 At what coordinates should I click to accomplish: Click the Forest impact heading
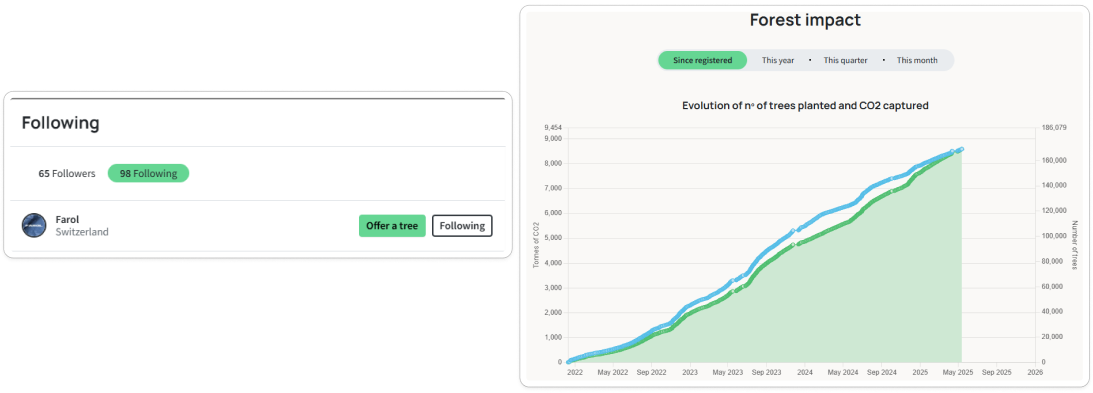[x=805, y=20]
